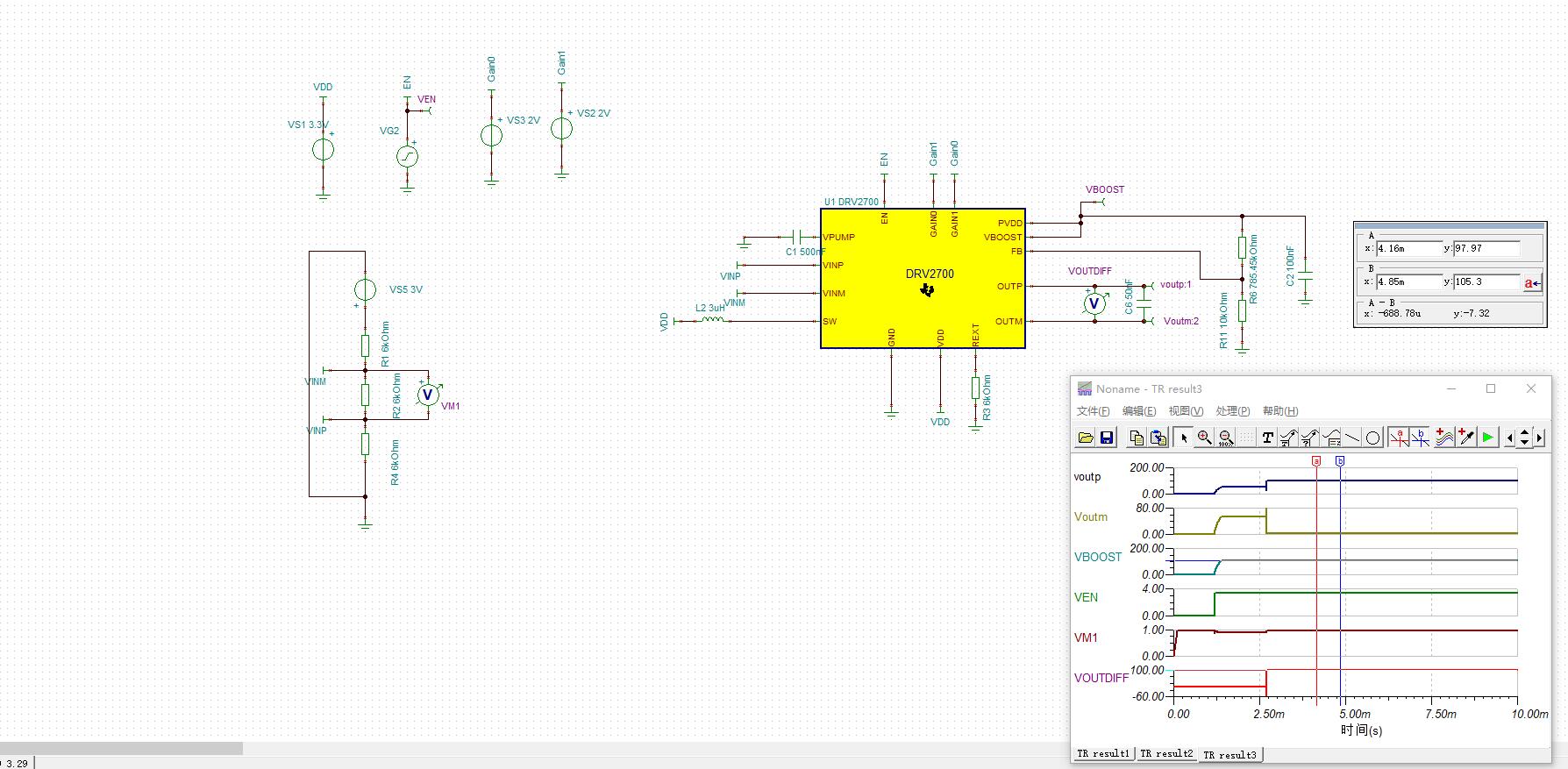Viewport: 1568px width, 769px height.
Task: Minimize the TR result3 window
Action: pyautogui.click(x=1451, y=388)
